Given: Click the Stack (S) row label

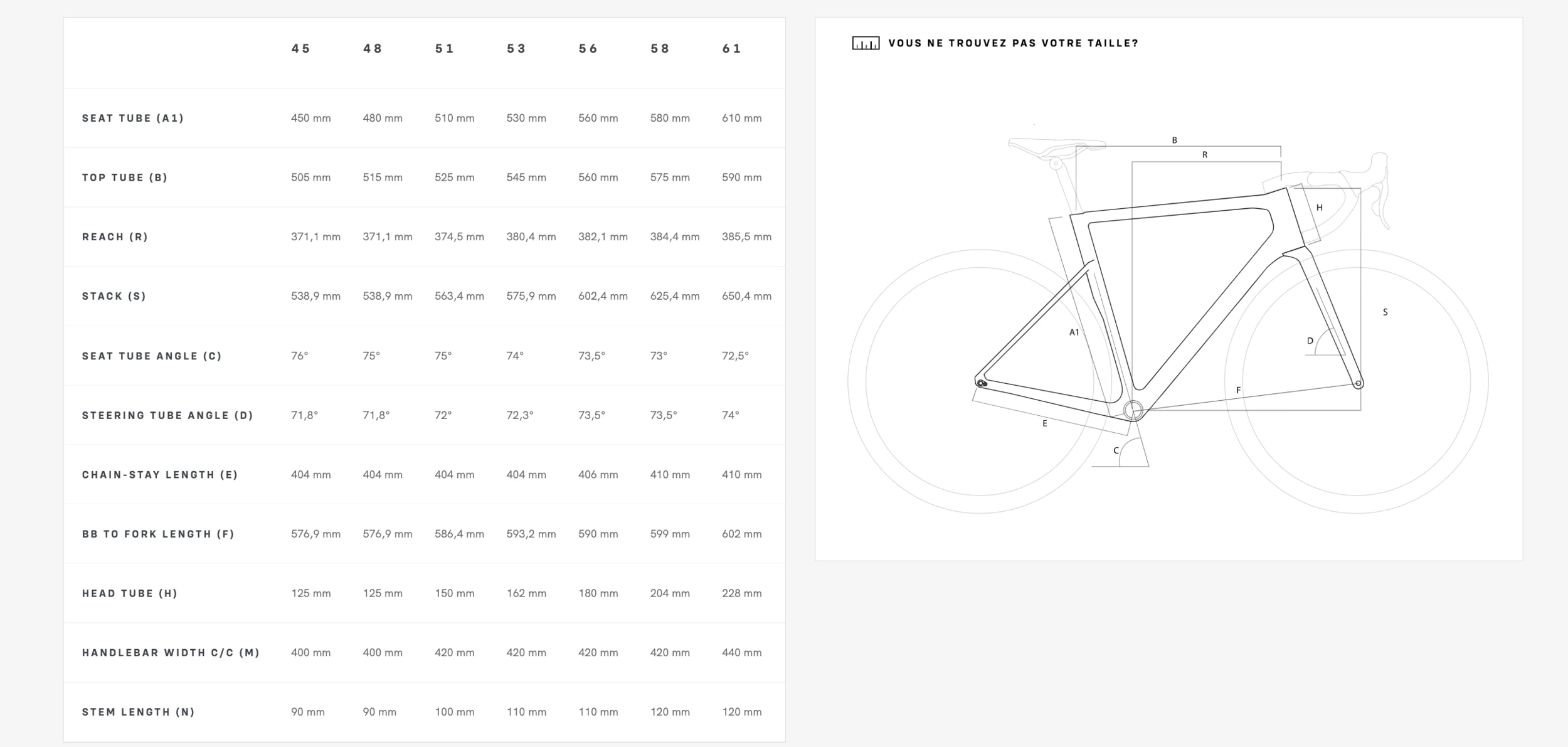Looking at the screenshot, I should tap(114, 297).
